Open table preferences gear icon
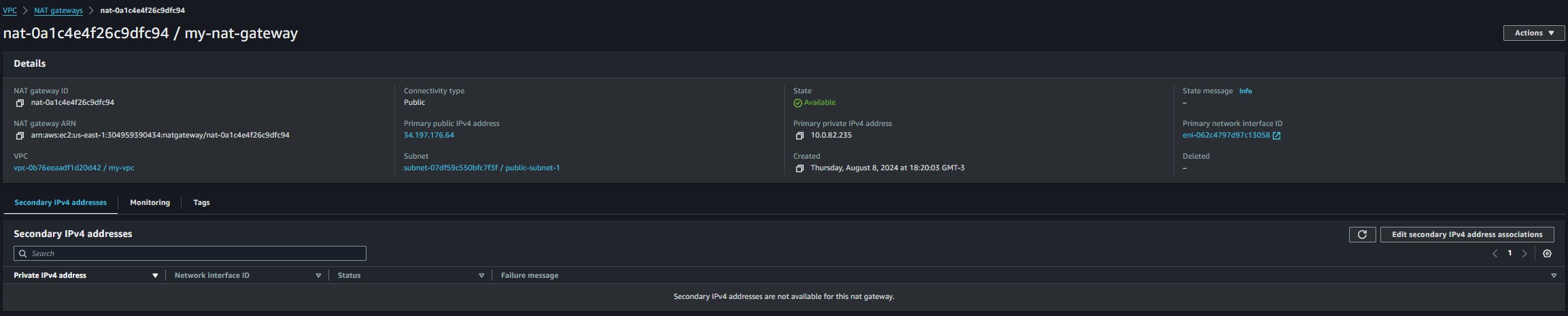1568x316 pixels. pyautogui.click(x=1547, y=253)
